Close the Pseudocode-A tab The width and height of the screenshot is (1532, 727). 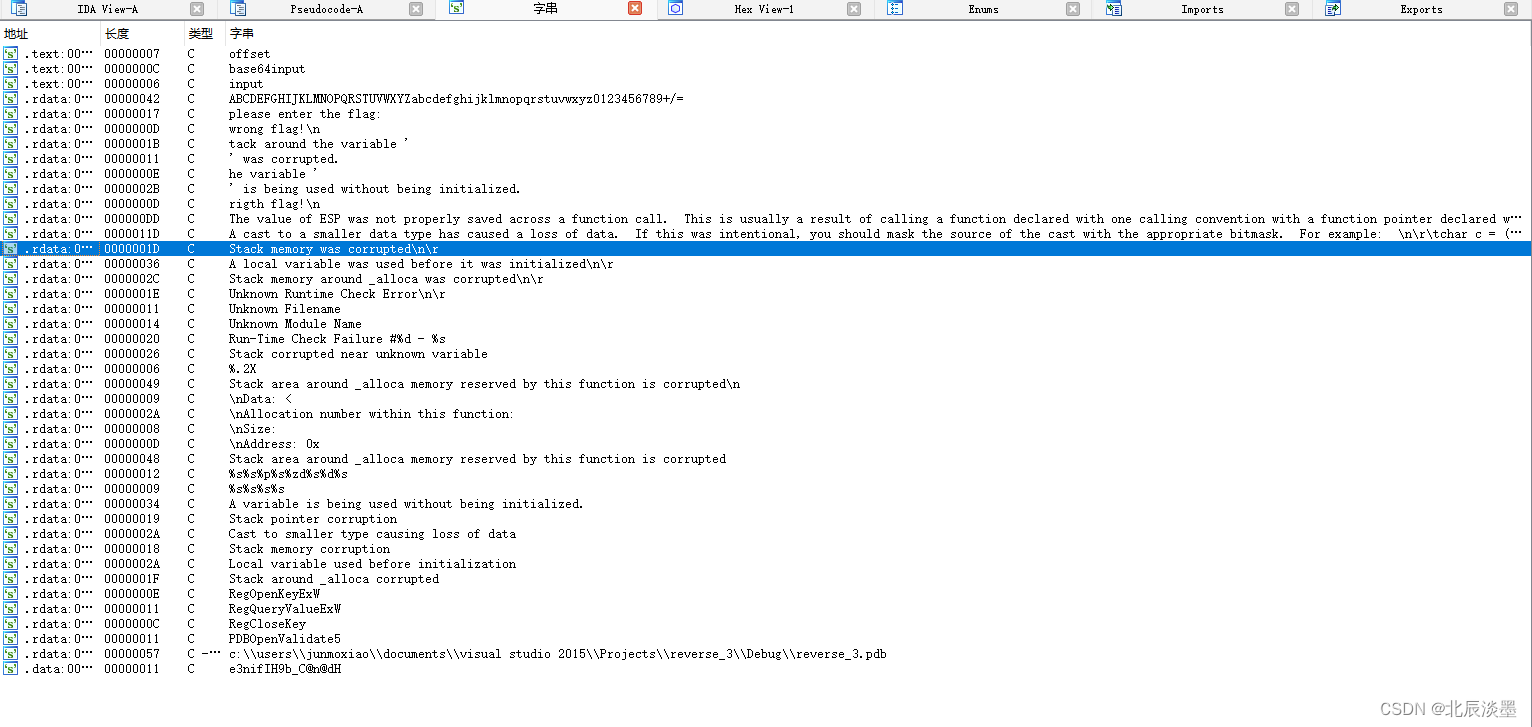[416, 9]
